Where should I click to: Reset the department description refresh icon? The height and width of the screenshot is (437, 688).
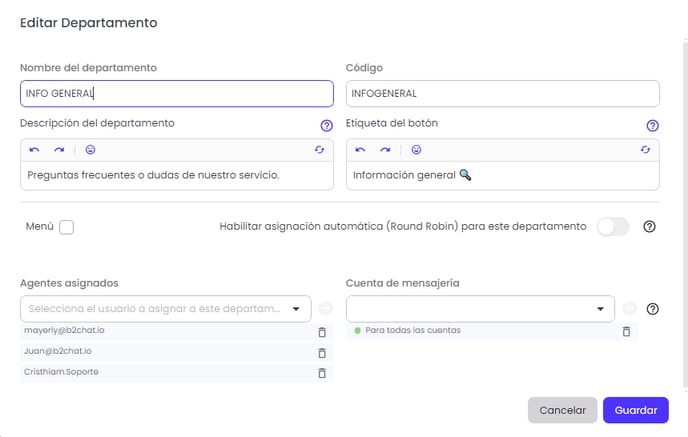click(x=319, y=150)
